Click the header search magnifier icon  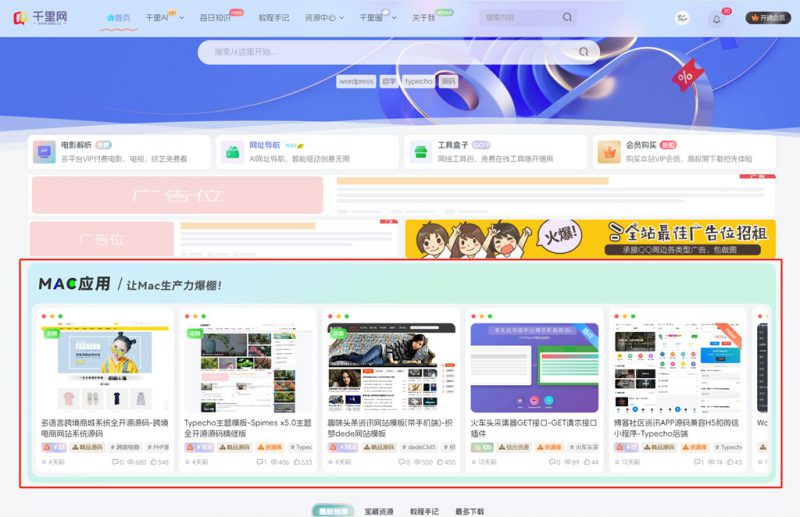[567, 17]
